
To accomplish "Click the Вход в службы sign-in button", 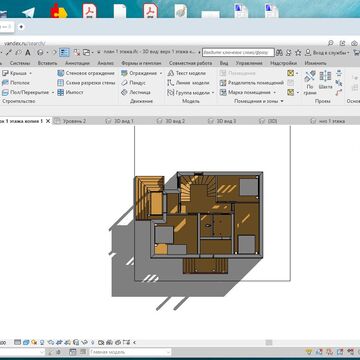I will point(327,53).
